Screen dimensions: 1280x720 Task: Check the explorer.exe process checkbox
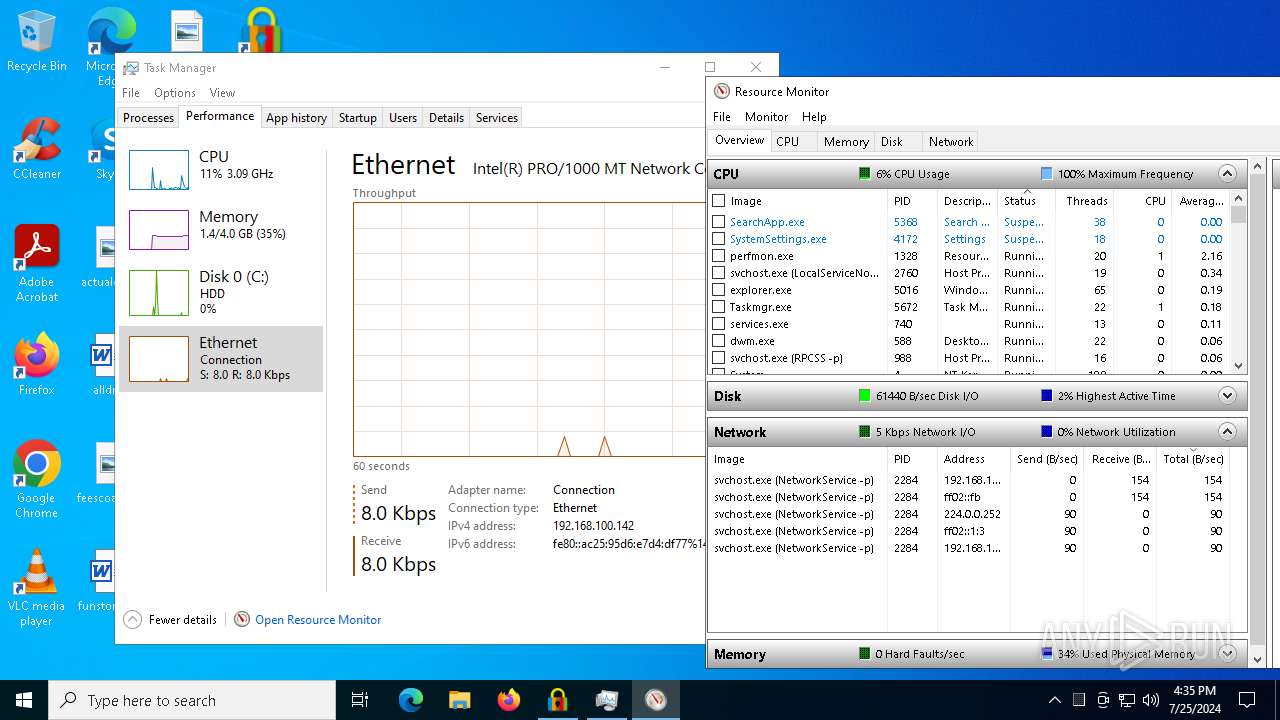(718, 290)
